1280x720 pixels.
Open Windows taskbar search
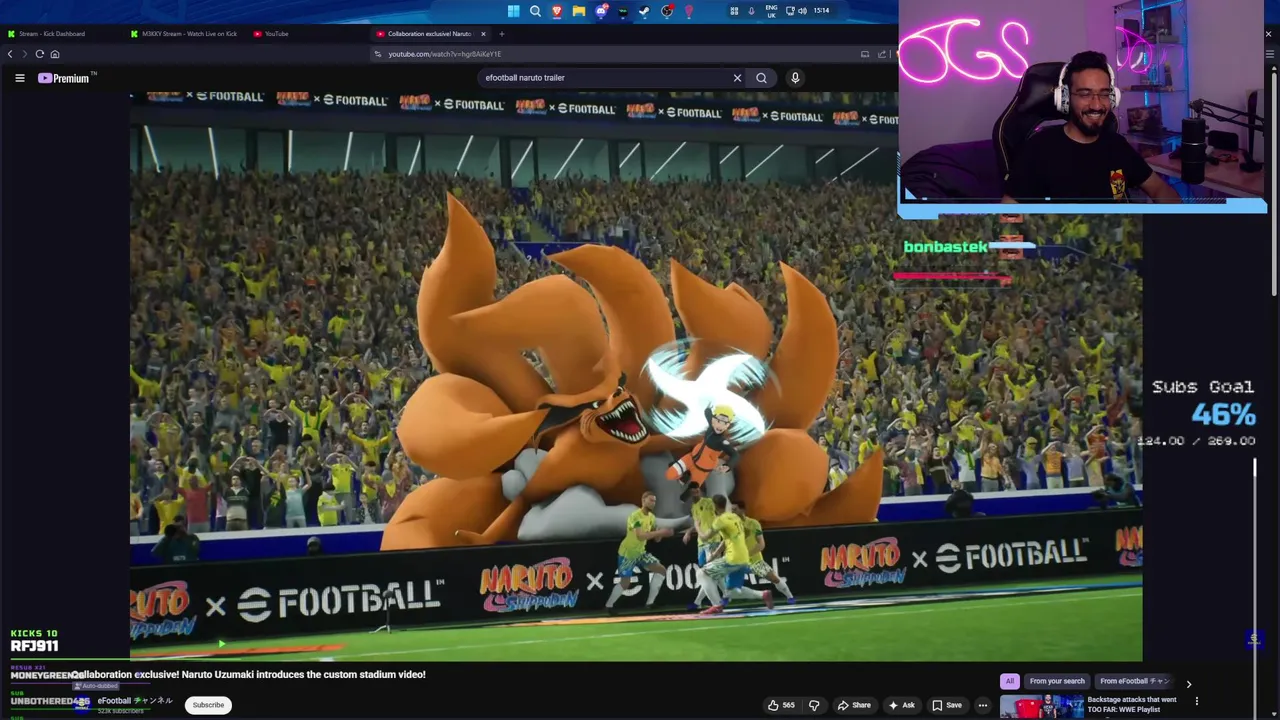click(535, 11)
